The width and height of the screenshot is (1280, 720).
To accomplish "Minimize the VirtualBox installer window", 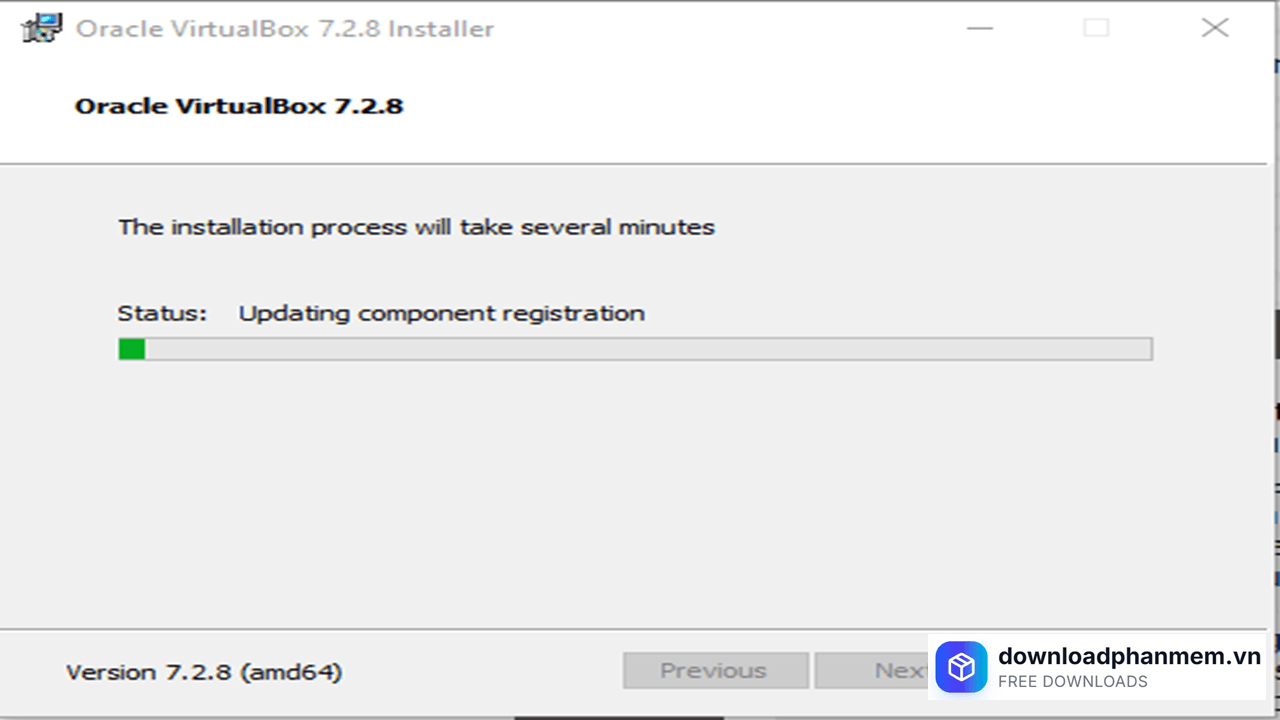I will tap(980, 28).
